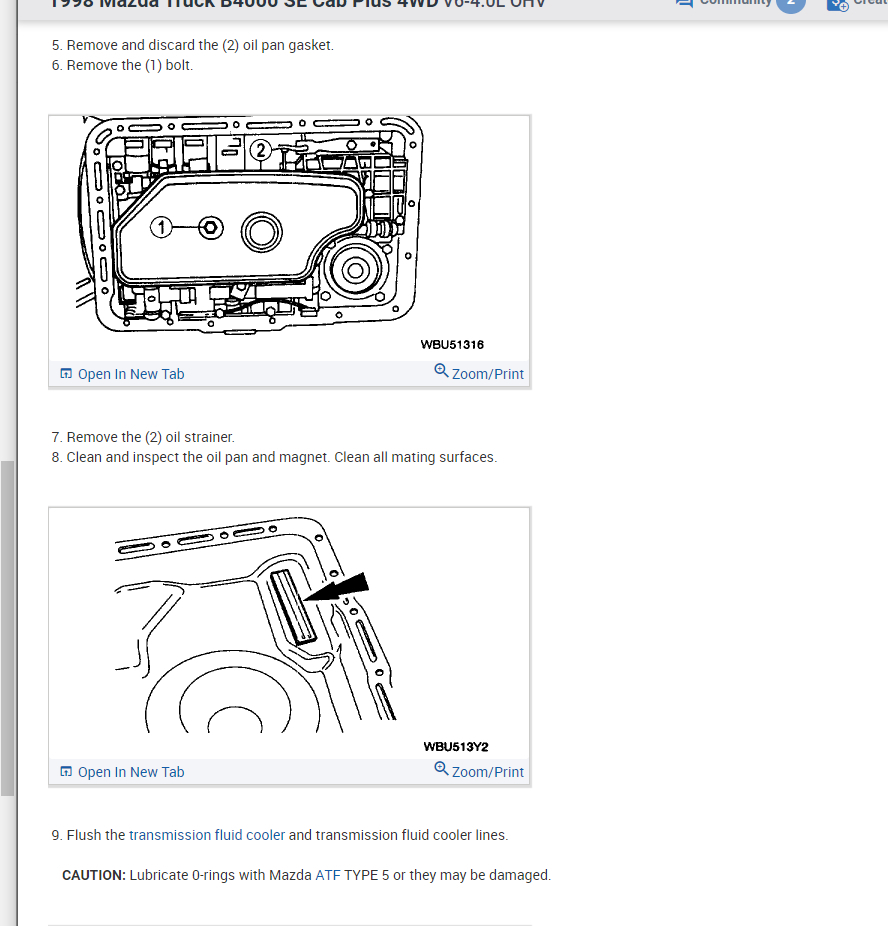Click the oil pan magnet diagram image
Viewport: 888px width, 926px height.
[x=289, y=633]
